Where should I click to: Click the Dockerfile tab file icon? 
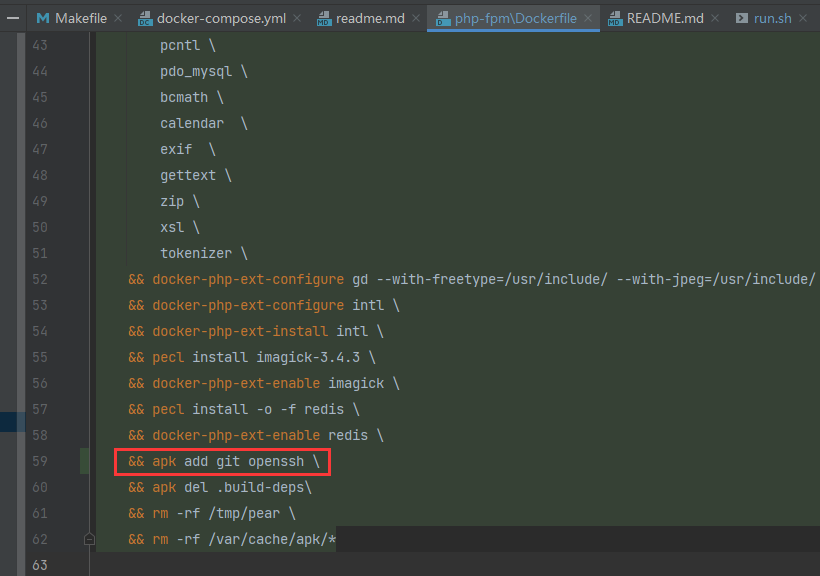443,18
